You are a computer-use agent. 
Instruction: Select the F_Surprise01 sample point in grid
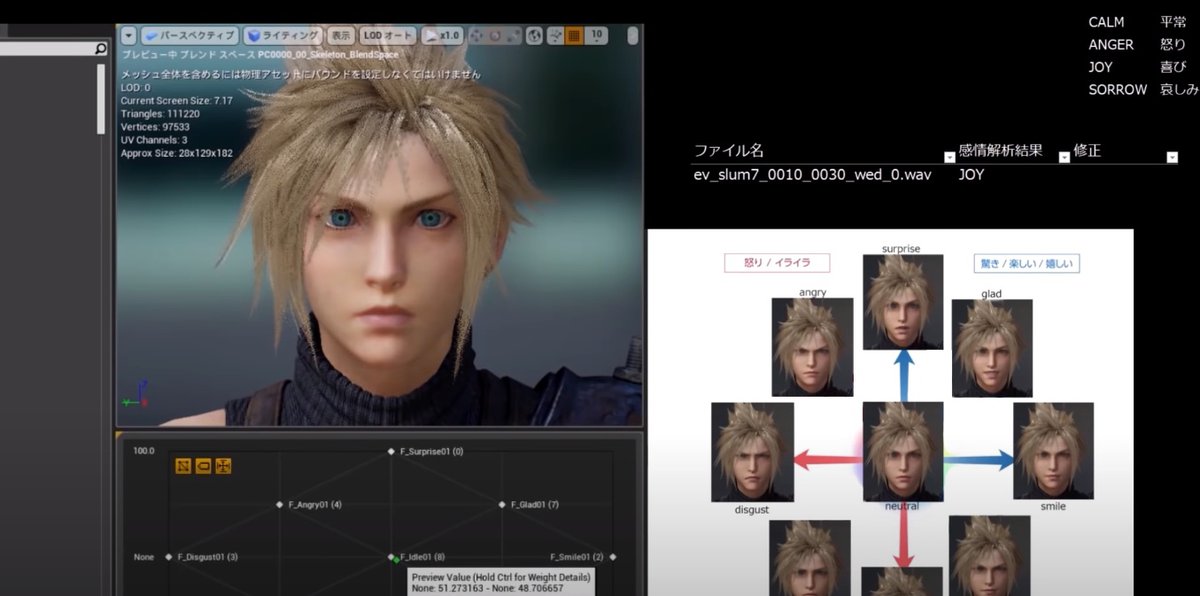[x=392, y=452]
